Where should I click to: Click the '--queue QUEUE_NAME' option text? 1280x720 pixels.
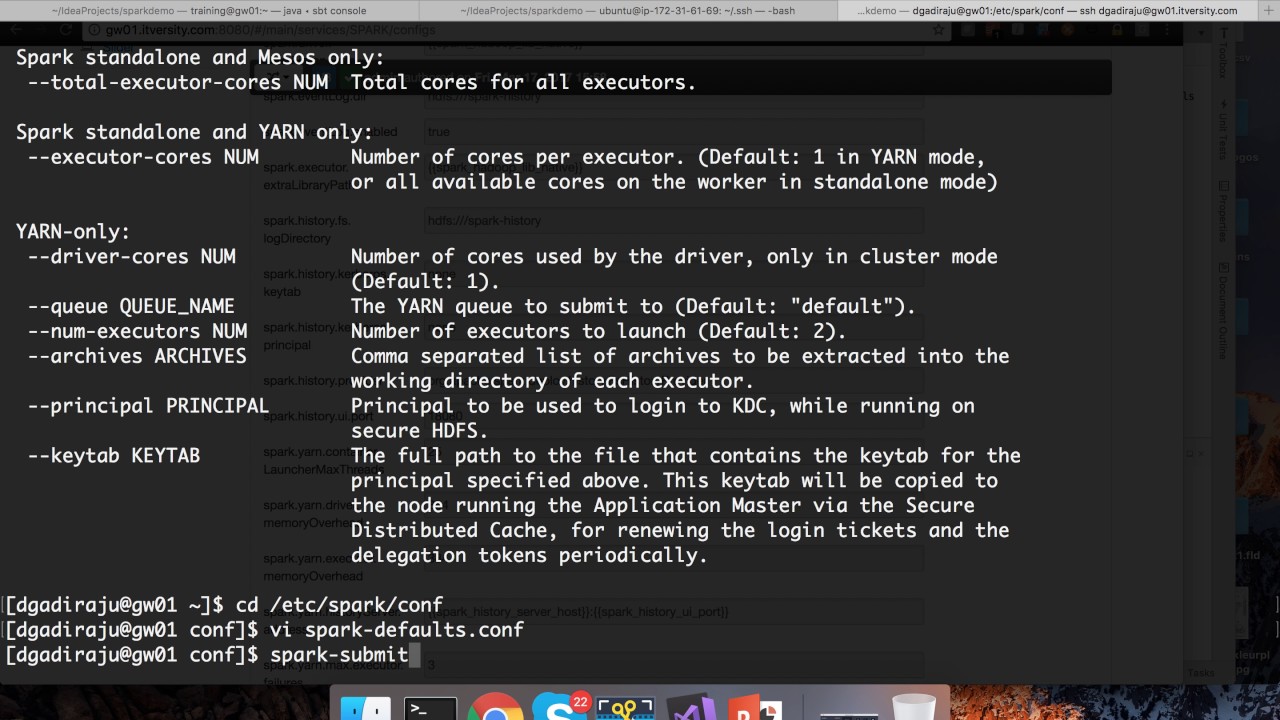tap(132, 306)
